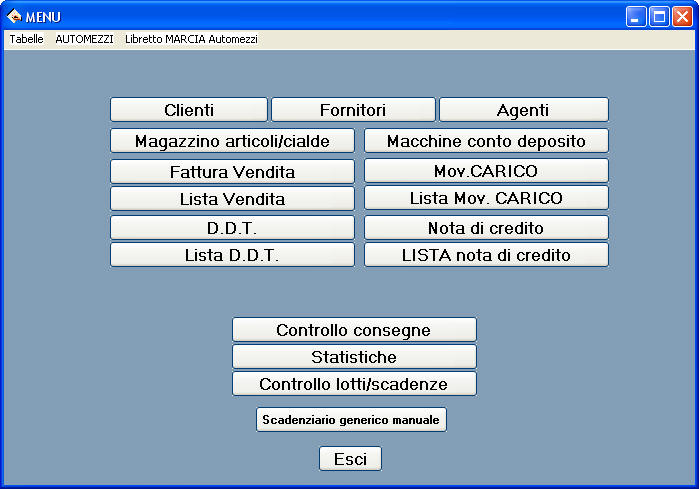Click the Clienti button

[189, 110]
